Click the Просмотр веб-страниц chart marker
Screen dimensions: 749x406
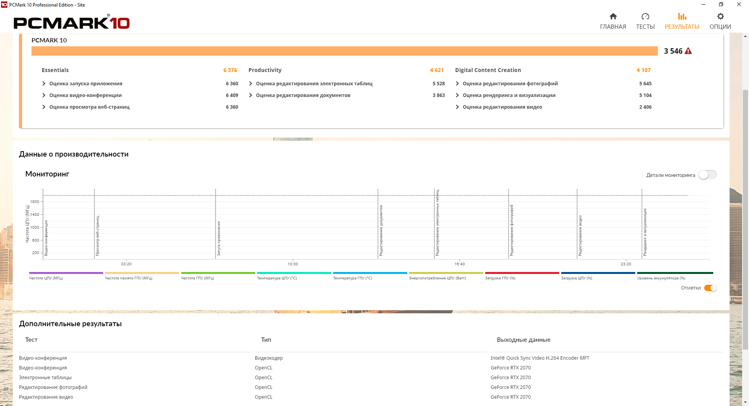click(x=97, y=236)
